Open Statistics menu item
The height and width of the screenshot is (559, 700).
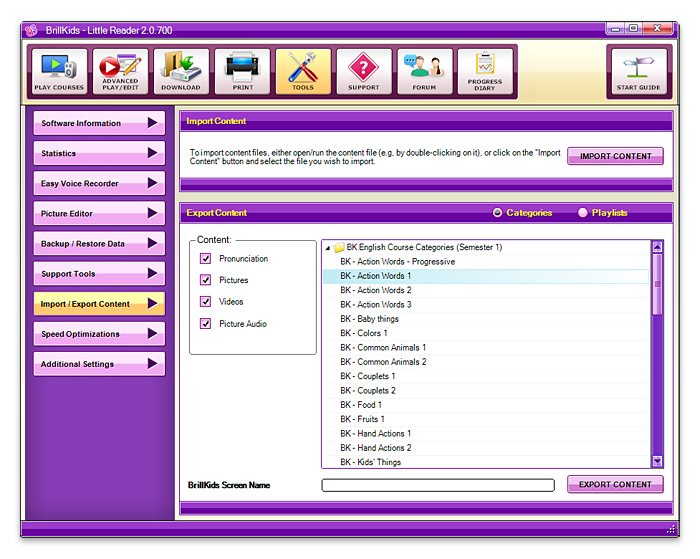click(x=99, y=153)
